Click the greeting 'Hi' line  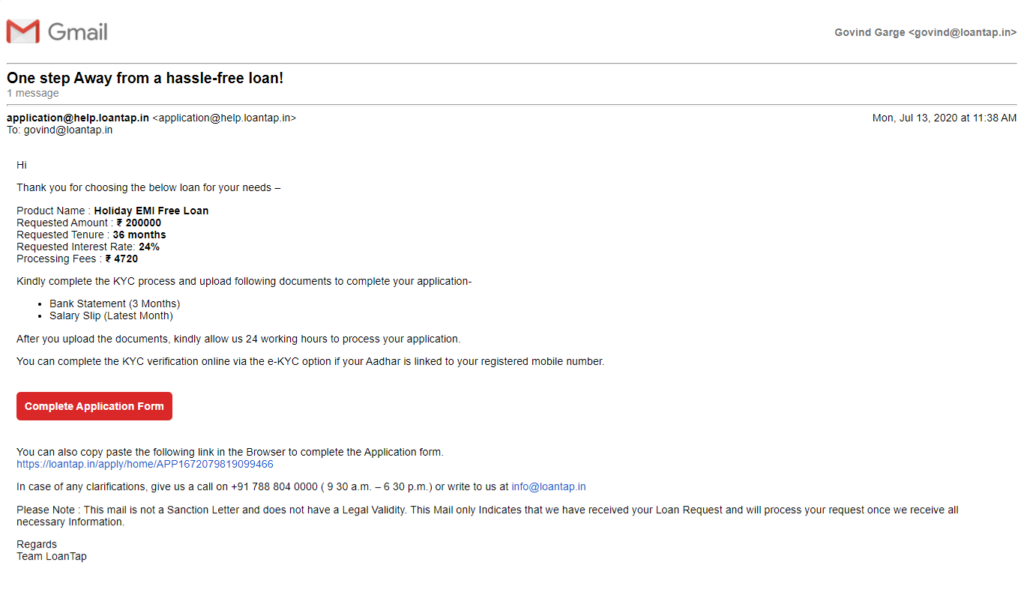[x=22, y=165]
